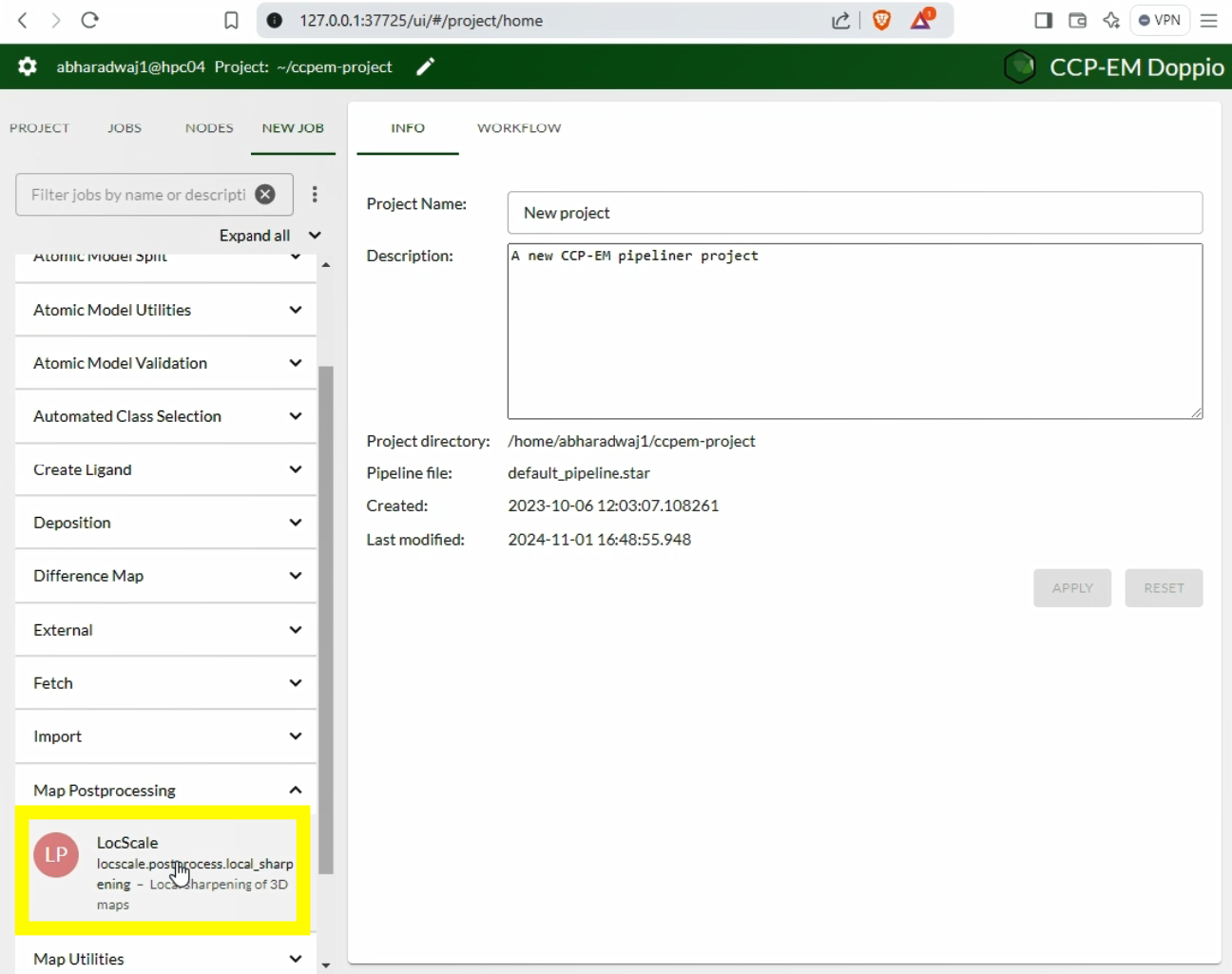
Task: Click into the Description text area
Action: coord(855,331)
